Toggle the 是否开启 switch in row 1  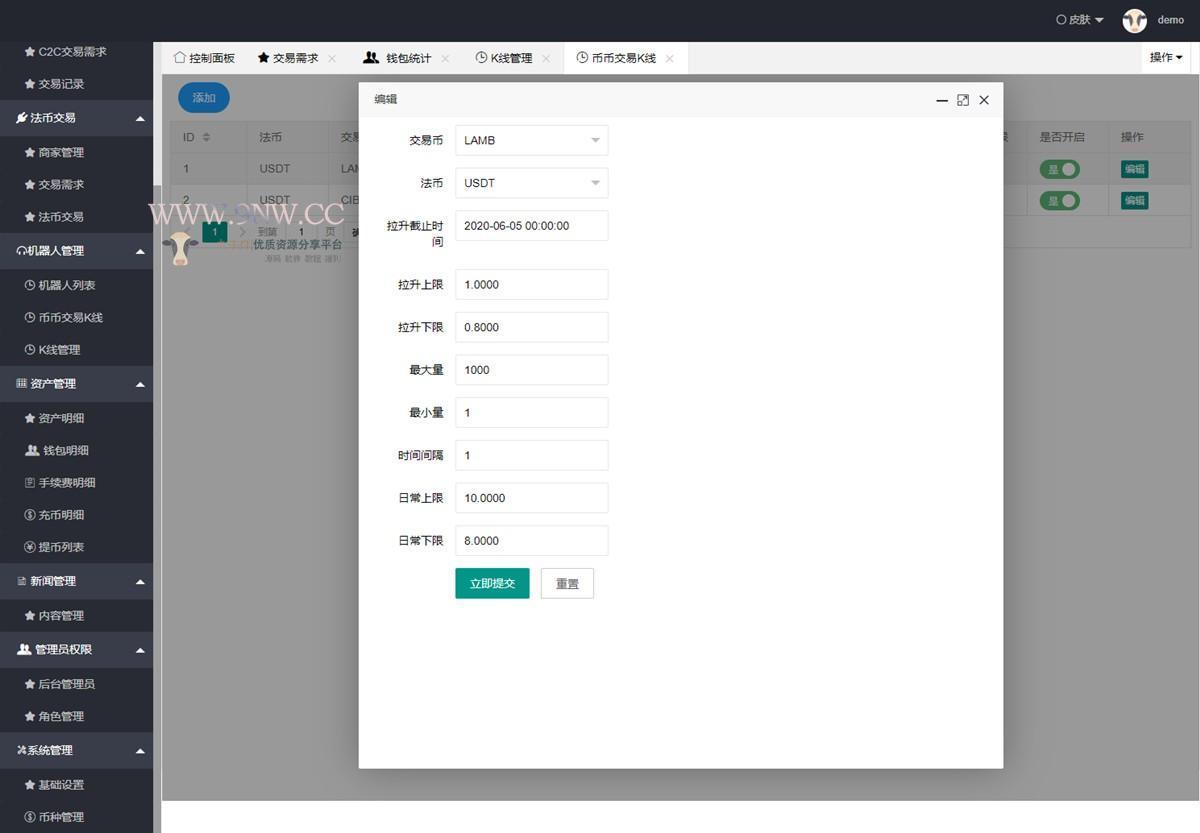1059,169
